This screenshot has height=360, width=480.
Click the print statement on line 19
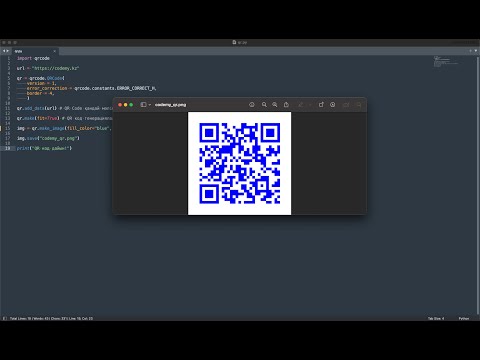coord(44,148)
